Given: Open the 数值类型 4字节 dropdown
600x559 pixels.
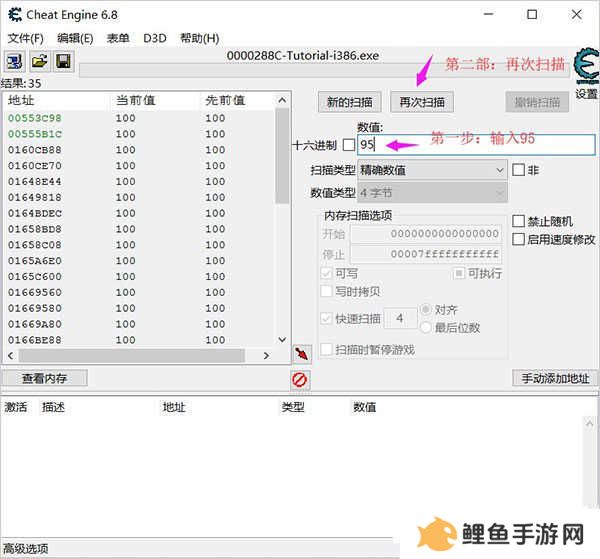Looking at the screenshot, I should click(432, 193).
